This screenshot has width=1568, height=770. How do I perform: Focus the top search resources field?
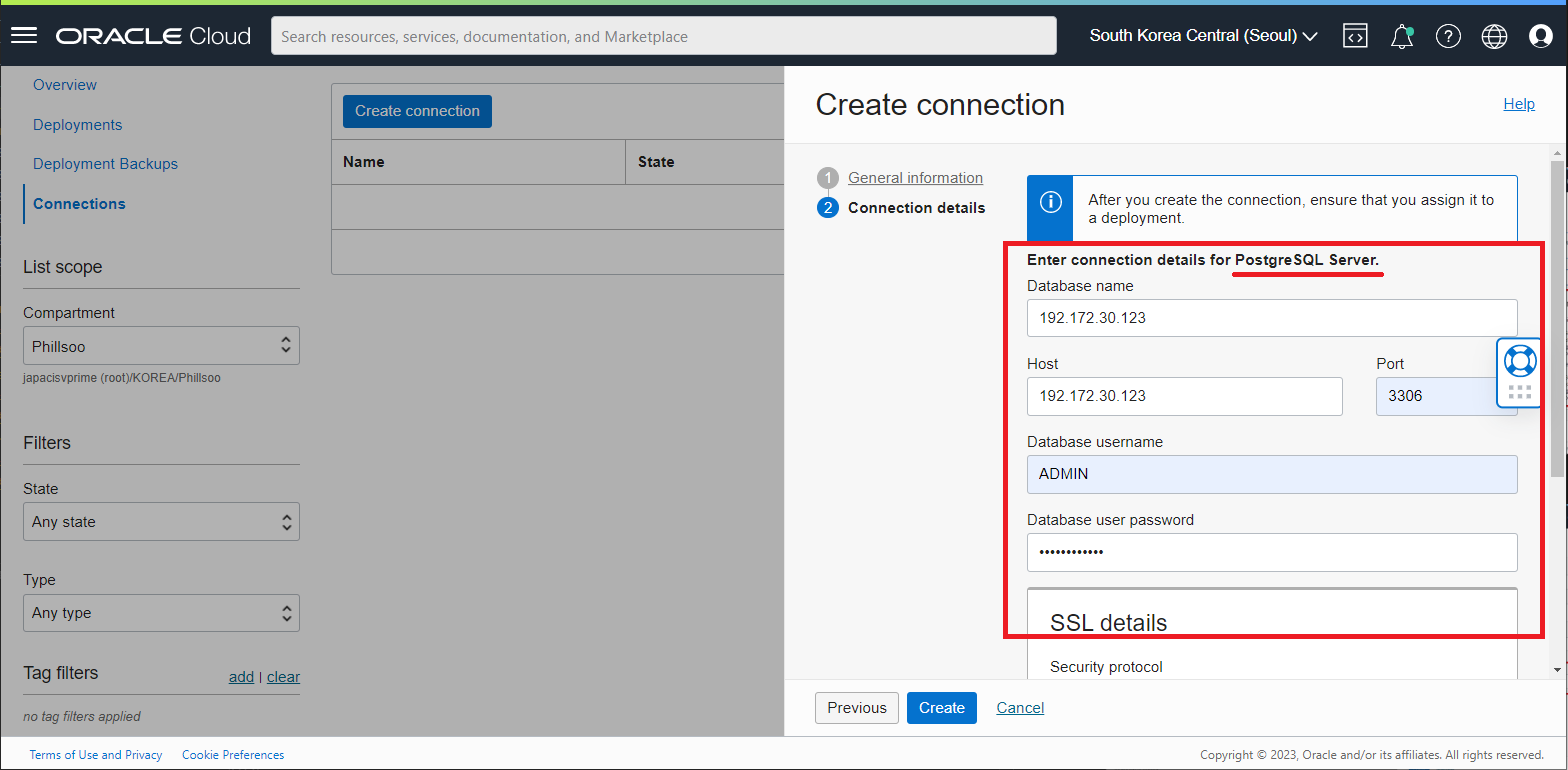664,36
